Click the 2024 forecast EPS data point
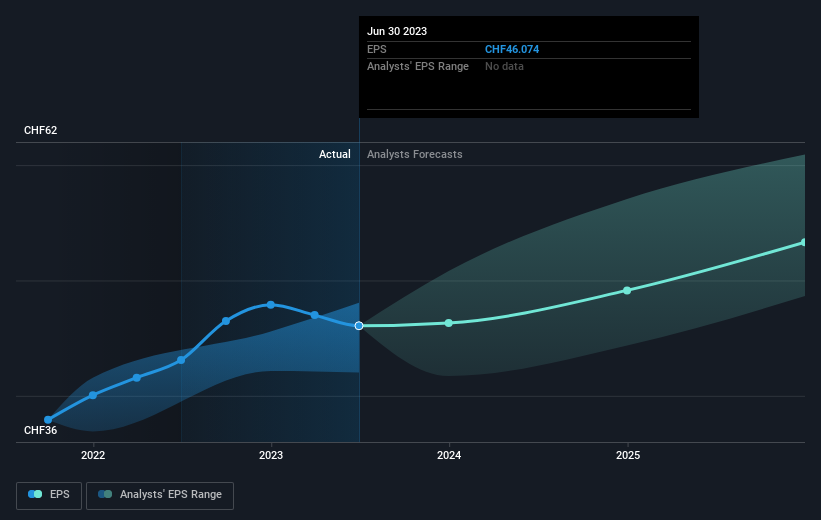This screenshot has width=821, height=520. [x=449, y=323]
